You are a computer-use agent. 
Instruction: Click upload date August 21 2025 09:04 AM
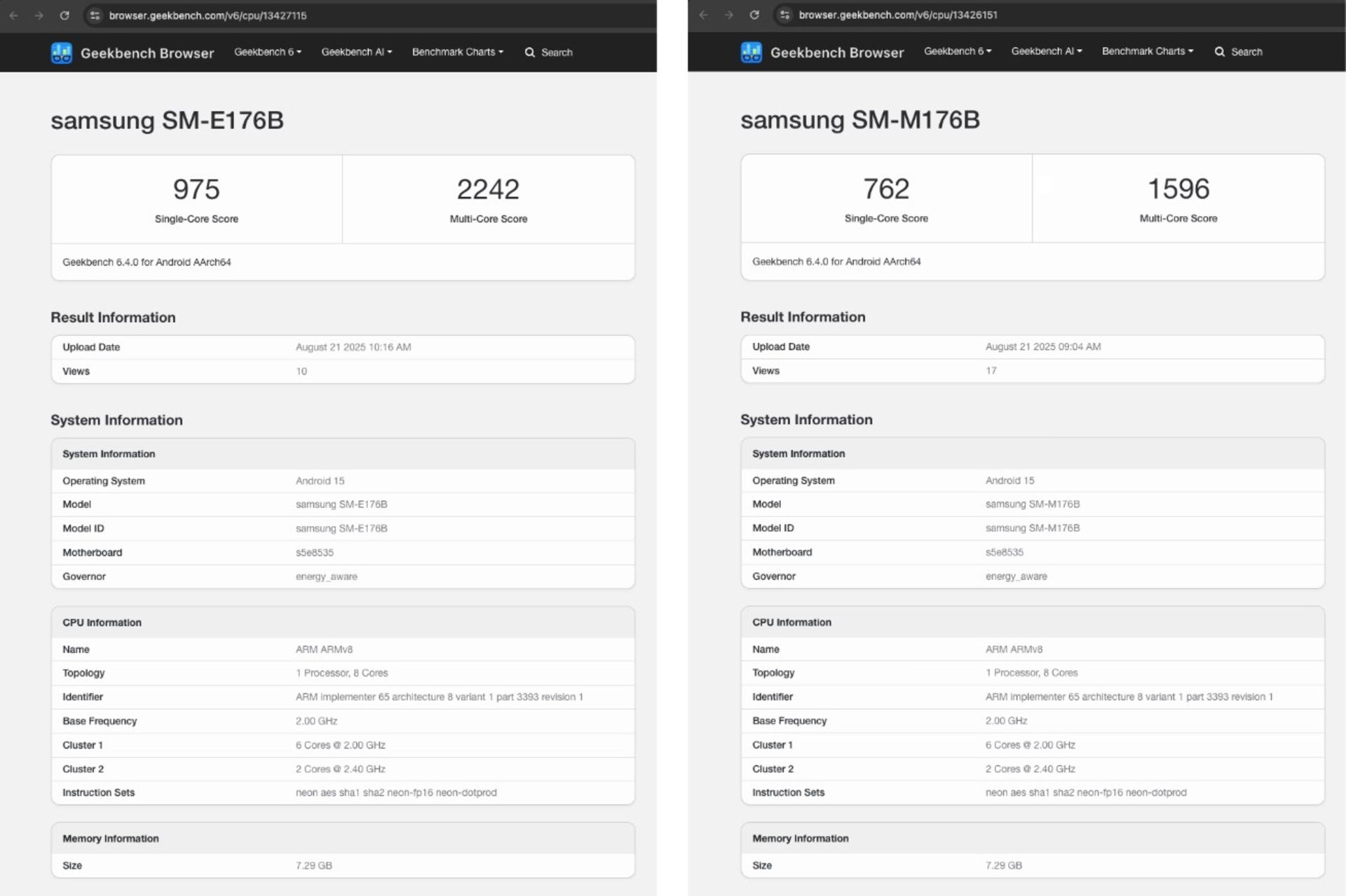point(1043,346)
